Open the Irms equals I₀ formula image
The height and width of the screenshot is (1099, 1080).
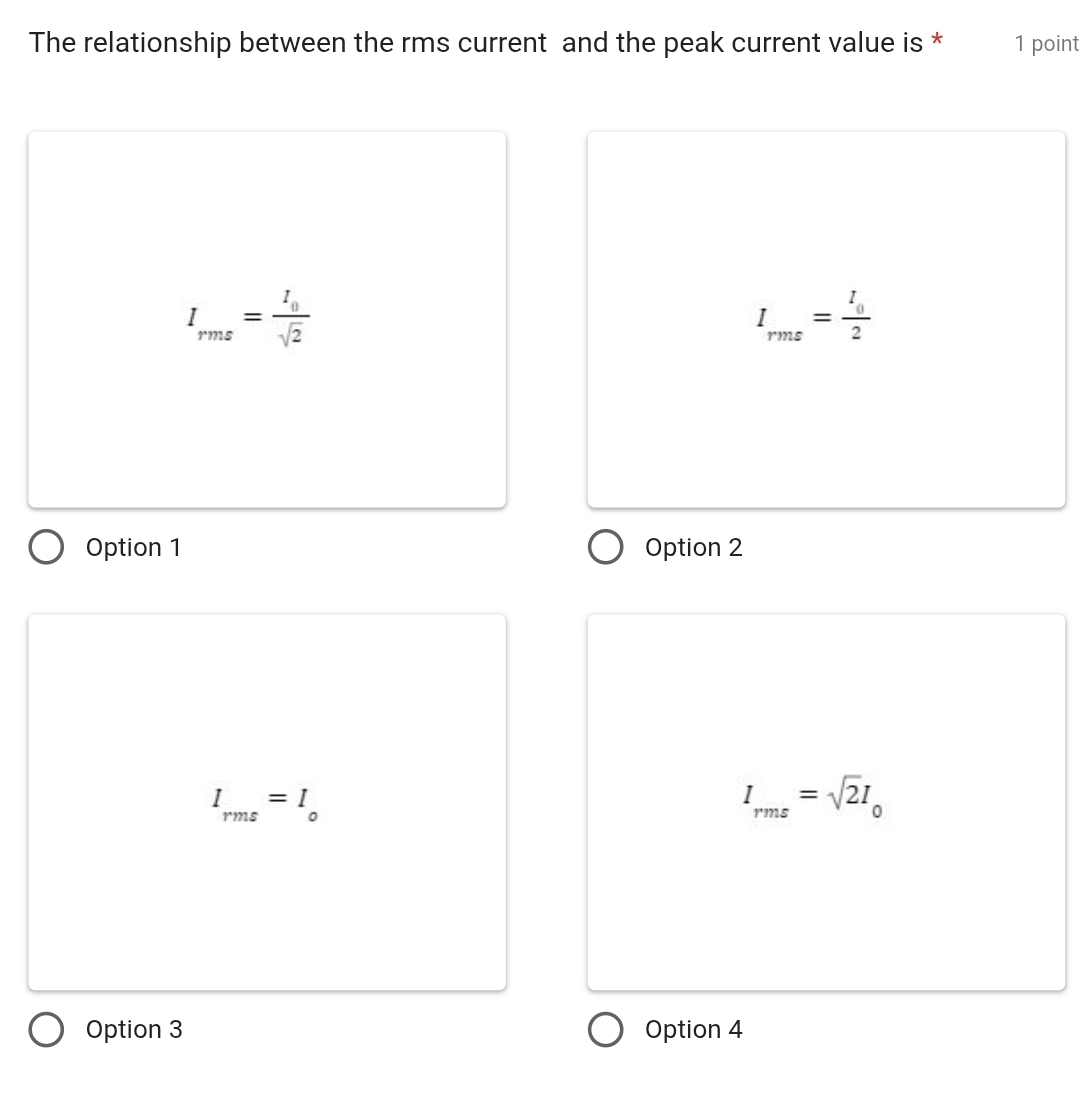[x=267, y=802]
